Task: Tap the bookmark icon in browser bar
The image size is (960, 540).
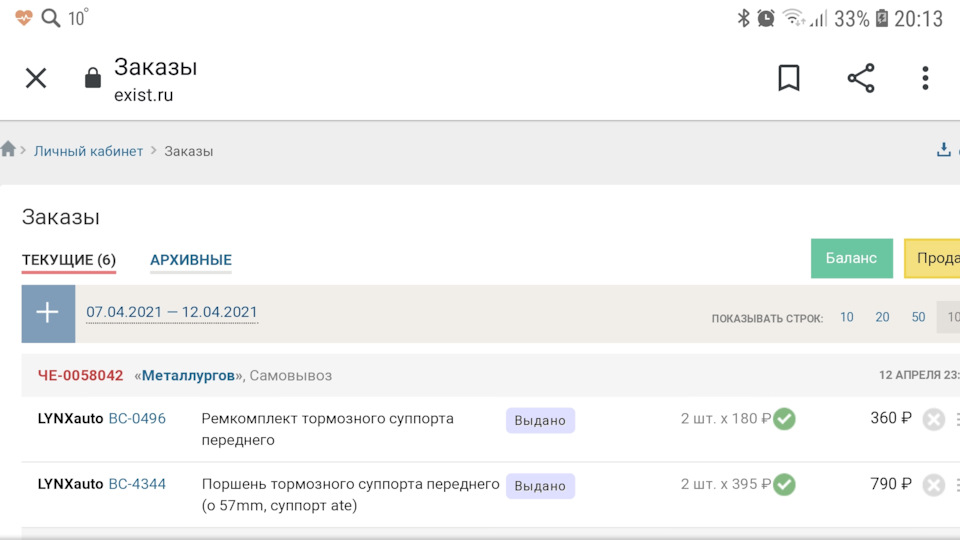Action: coord(789,78)
